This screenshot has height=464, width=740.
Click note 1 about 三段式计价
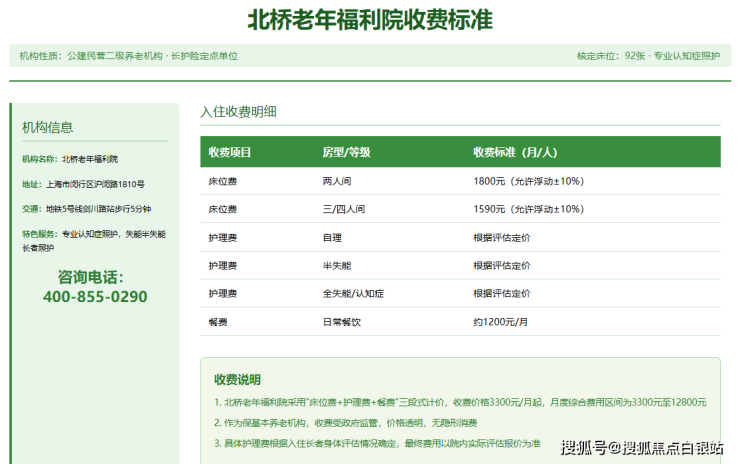pyautogui.click(x=460, y=402)
